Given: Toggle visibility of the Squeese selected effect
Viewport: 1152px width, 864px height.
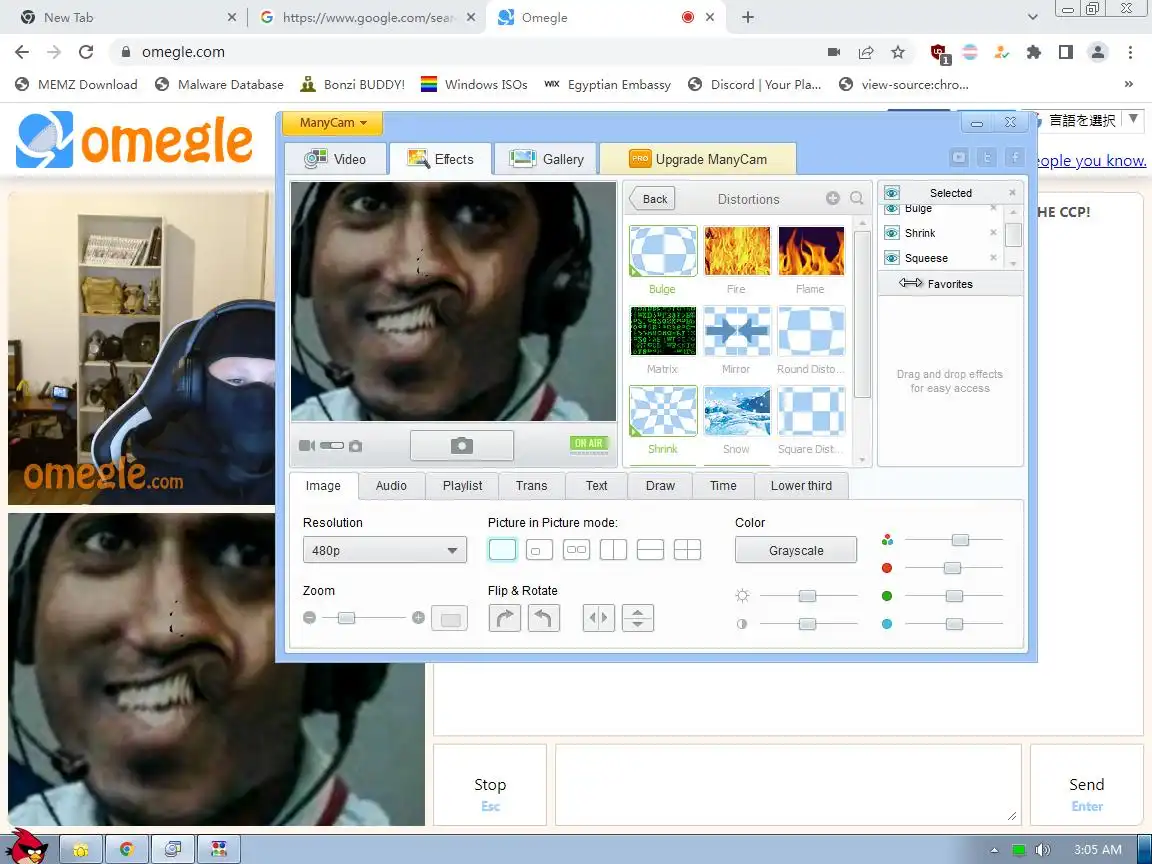Looking at the screenshot, I should [x=892, y=258].
